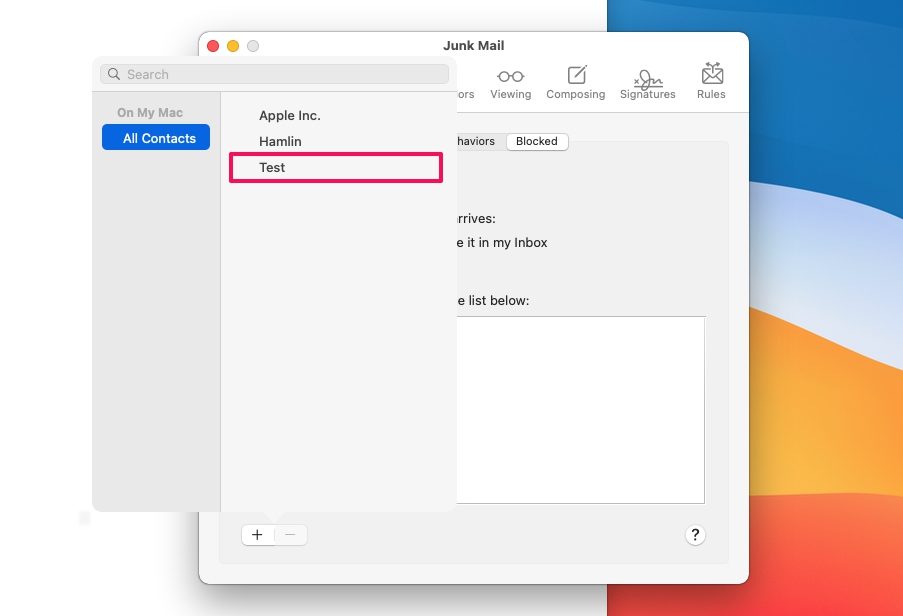Click the Junk Mail window title
This screenshot has width=903, height=616.
click(473, 46)
